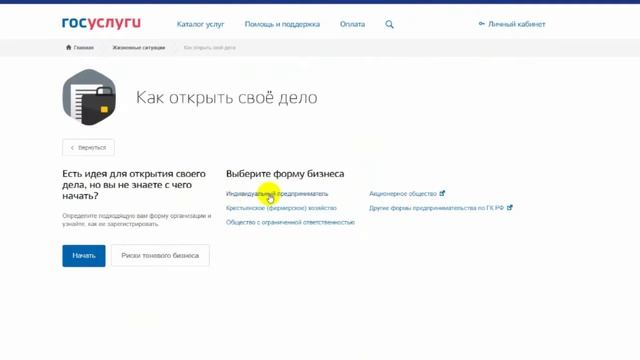The image size is (640, 360).
Task: Open Акционерное общество link
Action: point(403,194)
